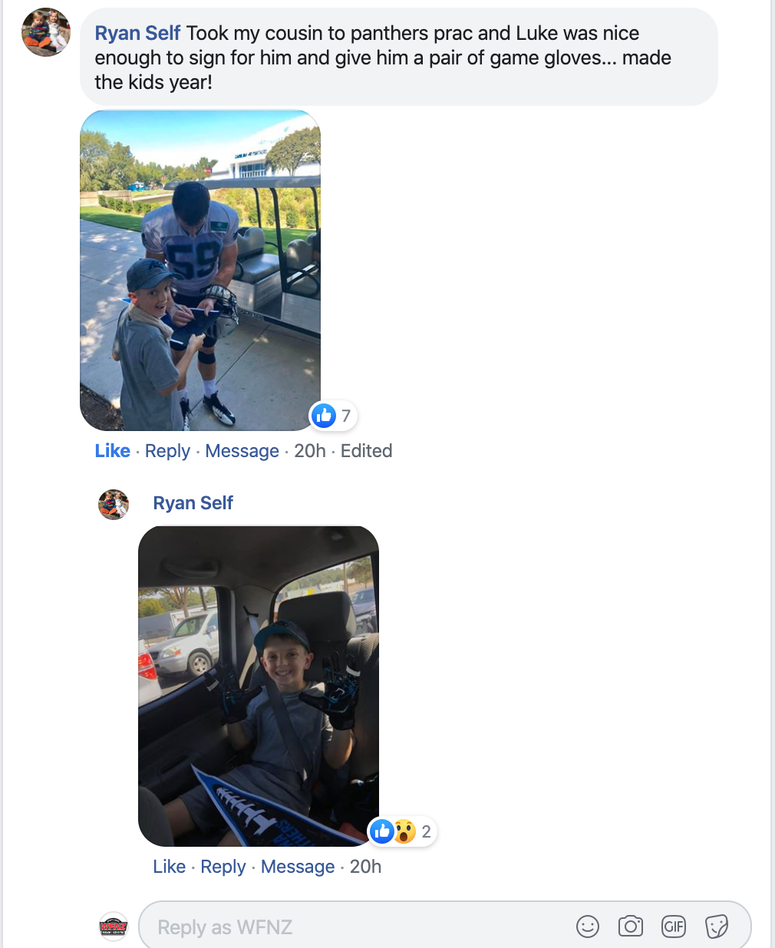Open Ryan Self name link above car photo
The image size is (775, 948).
coord(193,503)
